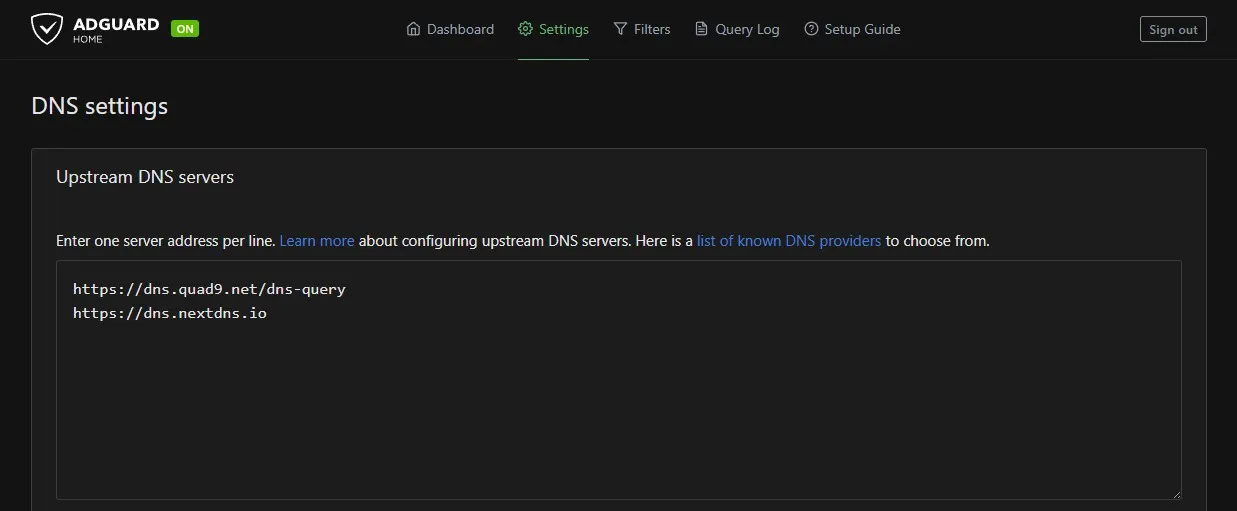Open the Dashboard tab
Image resolution: width=1237 pixels, height=511 pixels.
450,29
